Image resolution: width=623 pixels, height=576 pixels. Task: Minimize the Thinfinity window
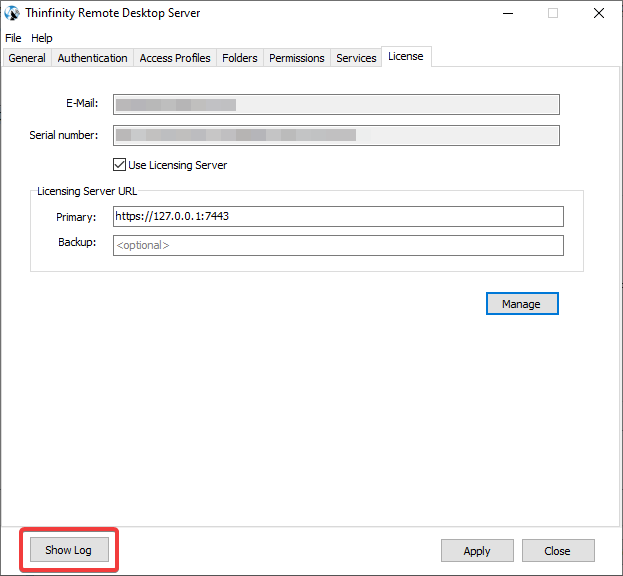(508, 14)
